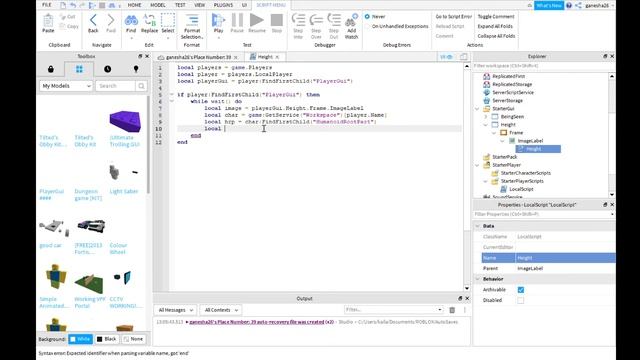Select On Unhandled Exceptions radio option
This screenshot has width=640, height=360.
click(367, 26)
